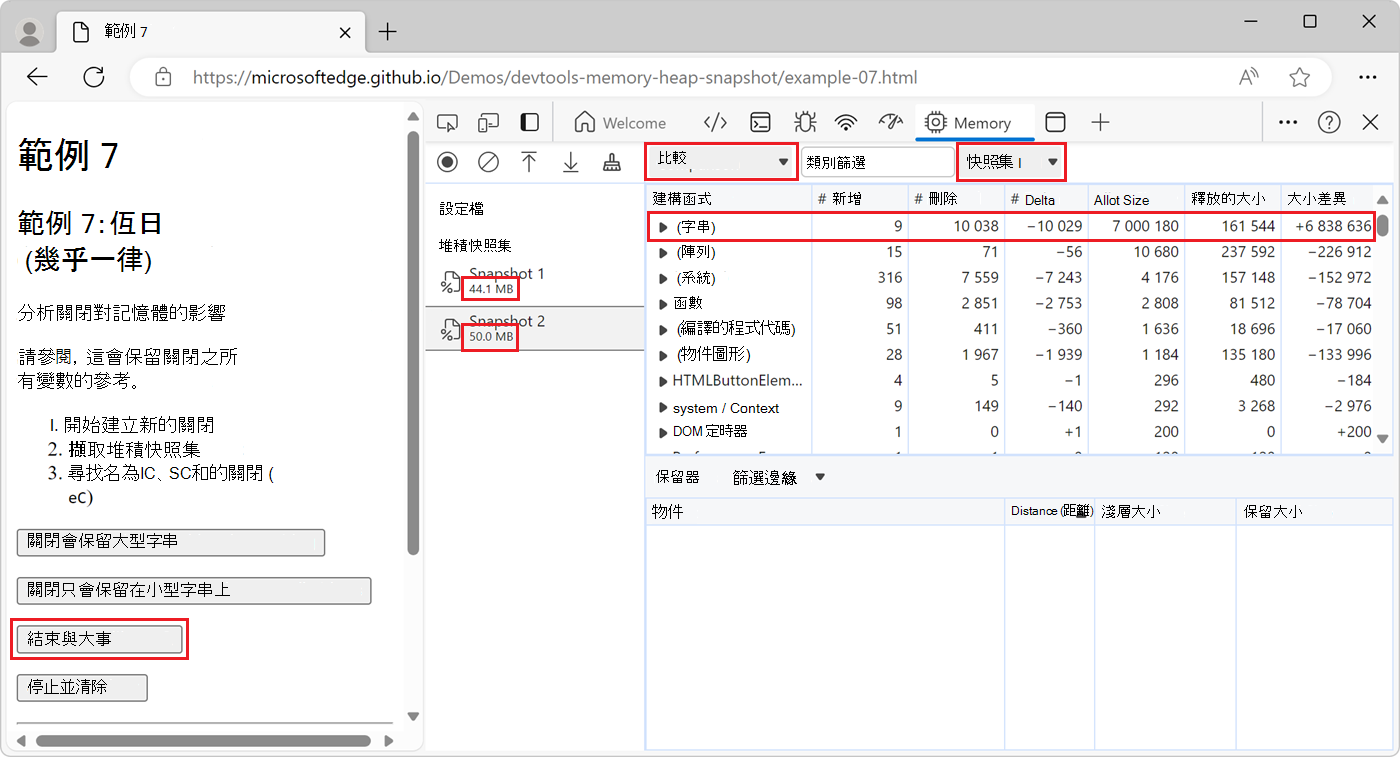Load a saved profile file
The height and width of the screenshot is (757, 1400).
point(529,162)
